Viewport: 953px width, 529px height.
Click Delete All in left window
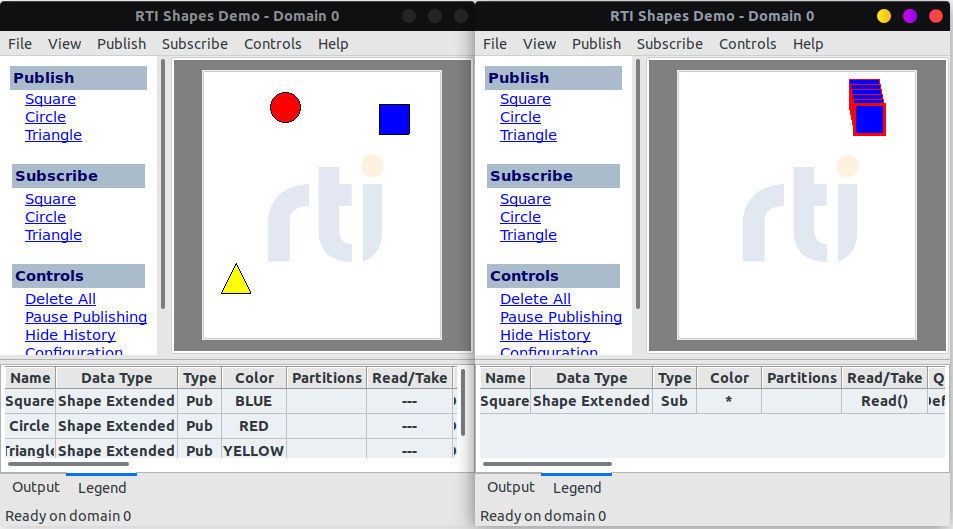tap(60, 299)
